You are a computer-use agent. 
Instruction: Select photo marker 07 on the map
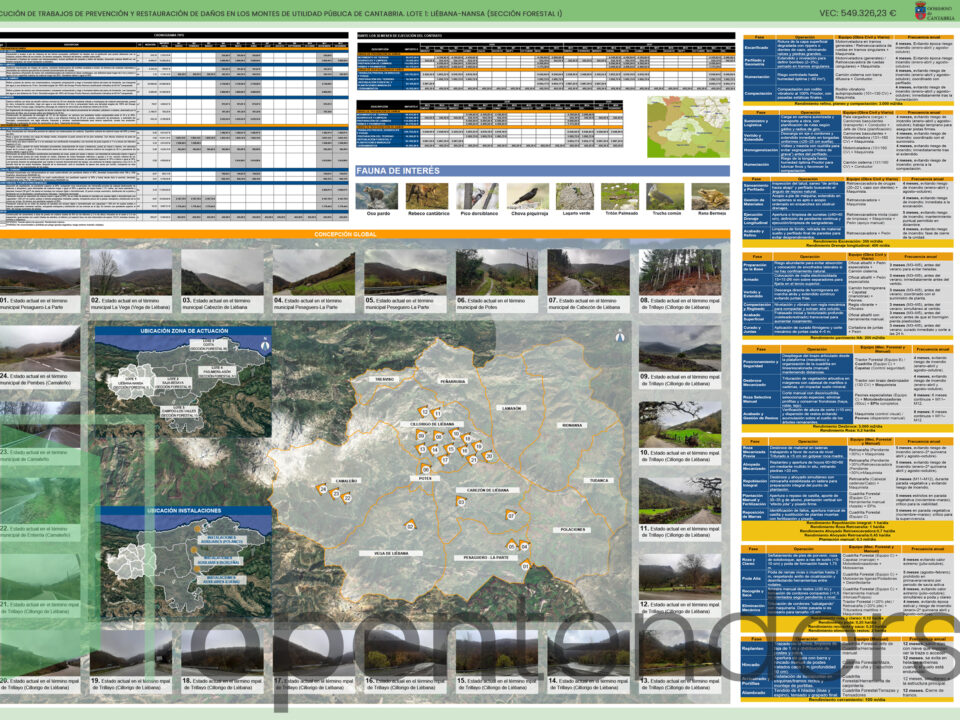[511, 515]
